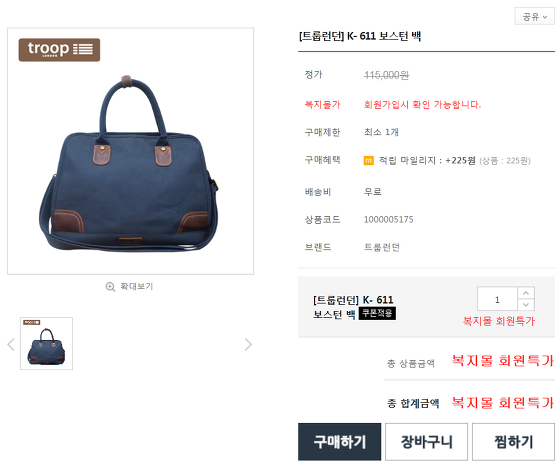
Task: Click the red 회원가입시 확인 가능합니다 text
Action: click(422, 105)
